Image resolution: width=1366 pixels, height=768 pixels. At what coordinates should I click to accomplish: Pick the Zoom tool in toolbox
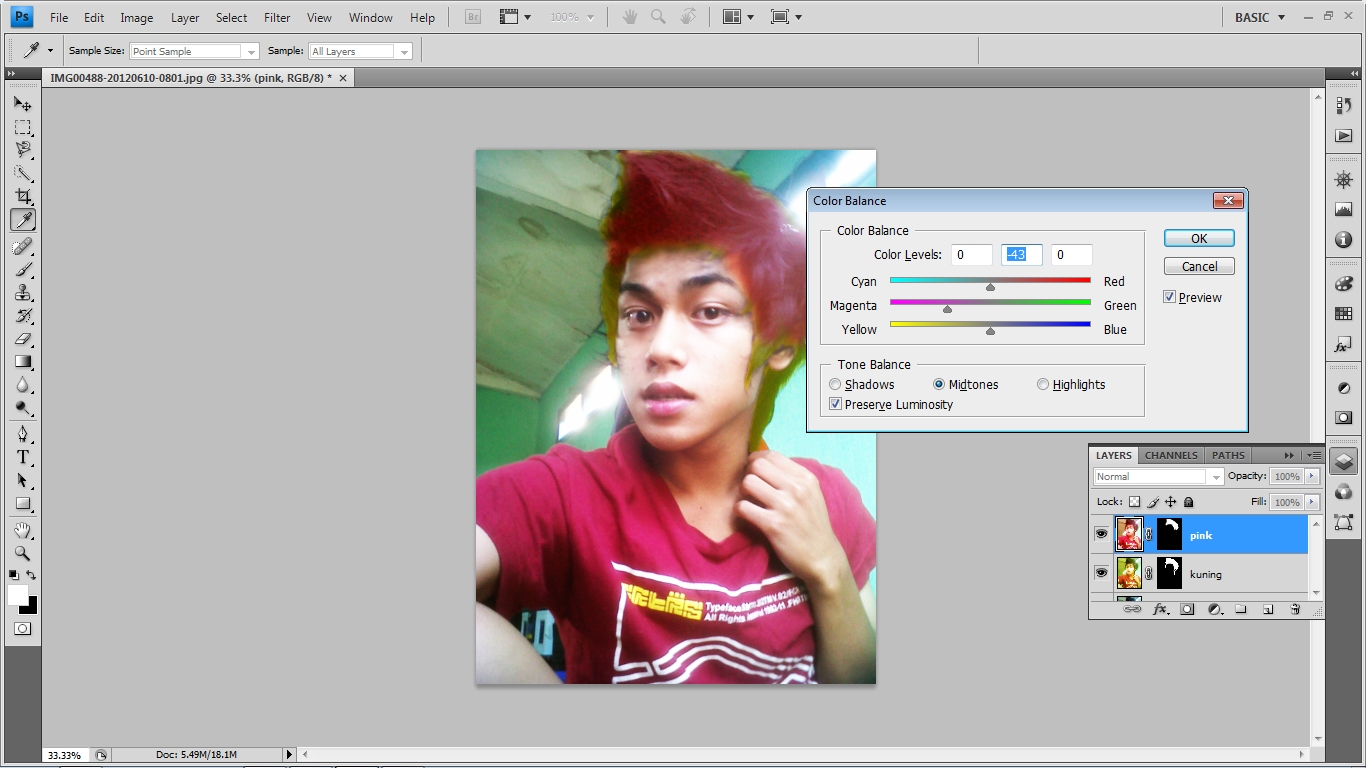click(x=22, y=553)
